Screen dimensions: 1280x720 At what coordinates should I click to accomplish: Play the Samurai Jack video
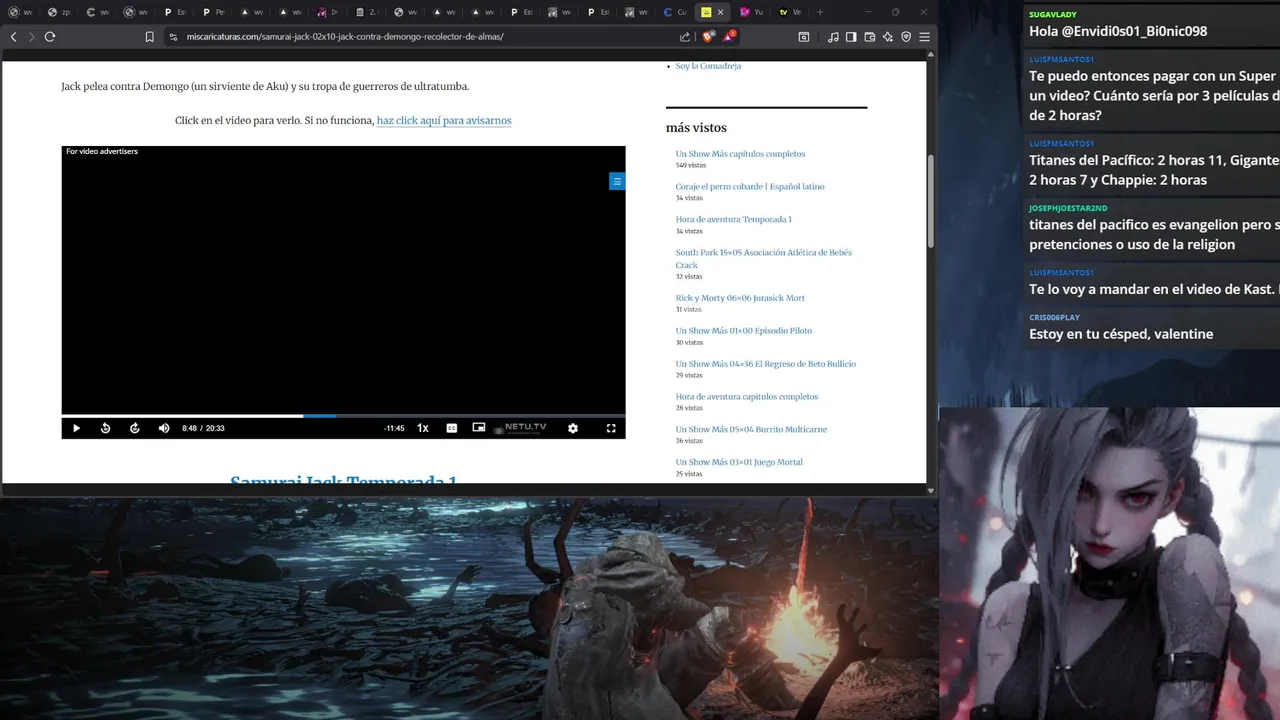click(x=76, y=428)
